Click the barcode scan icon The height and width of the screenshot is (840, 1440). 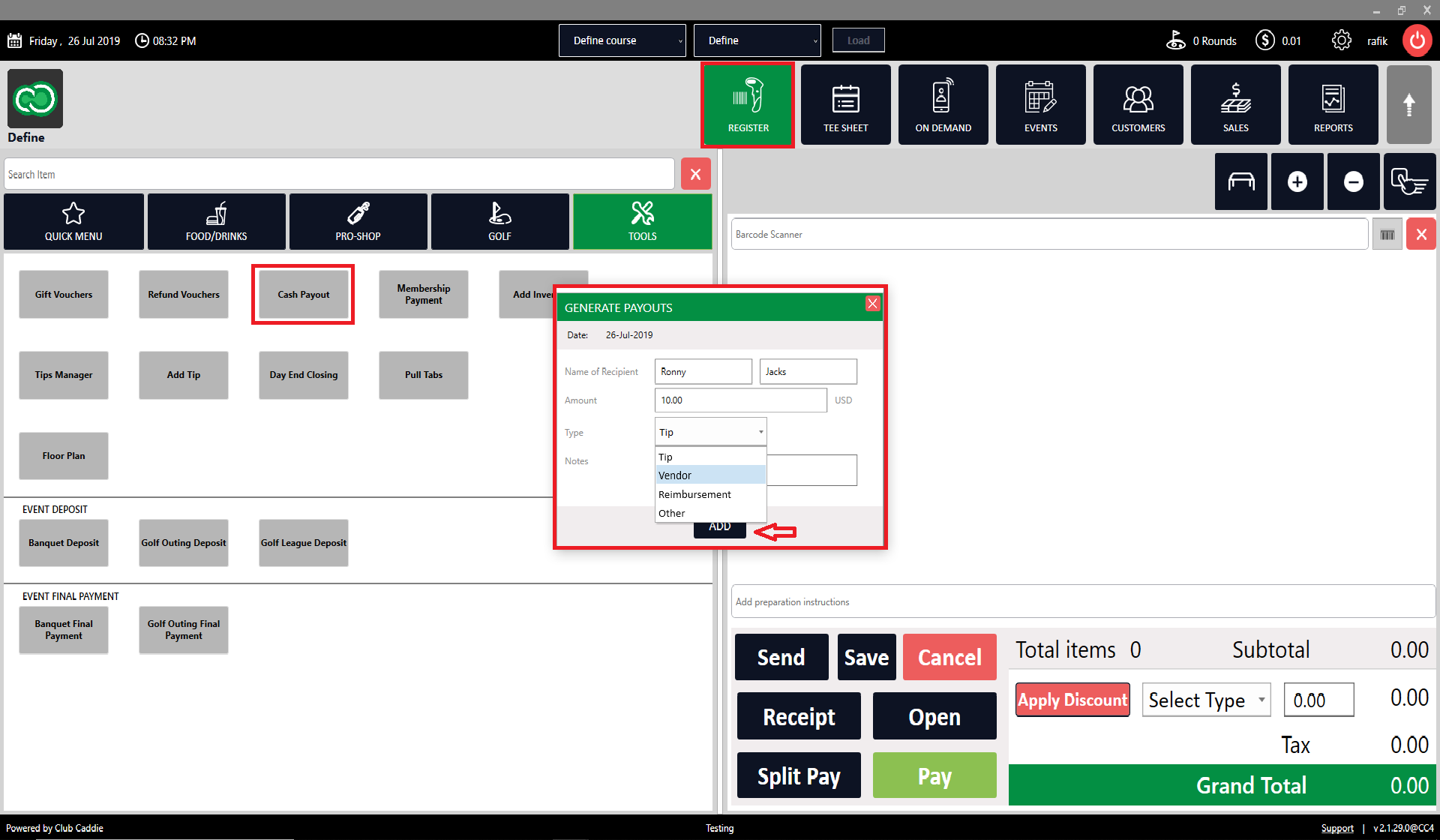(1387, 235)
